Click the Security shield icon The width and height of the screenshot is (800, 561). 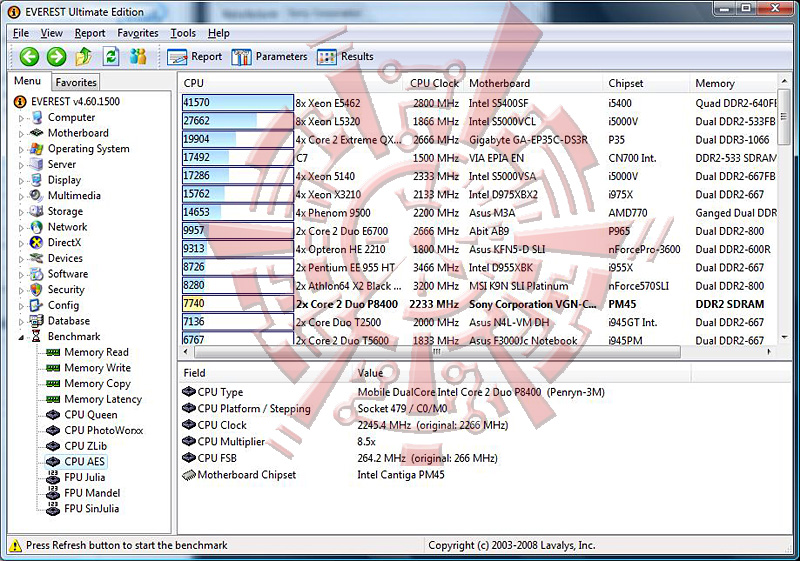pyautogui.click(x=37, y=290)
